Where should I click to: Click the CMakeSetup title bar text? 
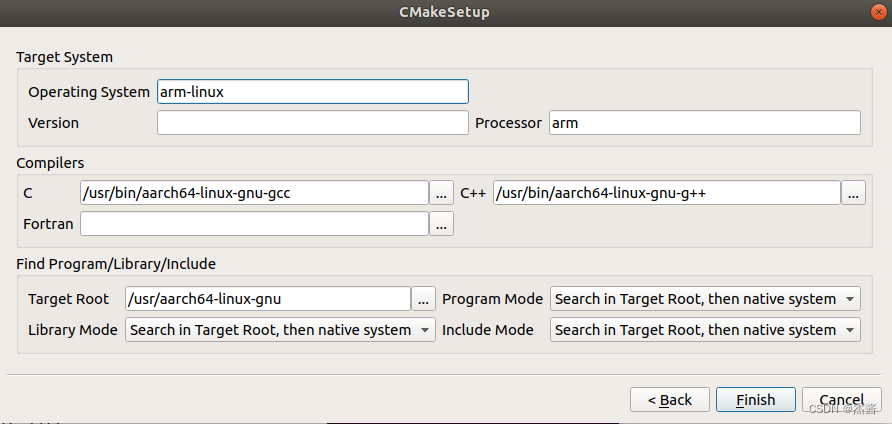pos(444,12)
